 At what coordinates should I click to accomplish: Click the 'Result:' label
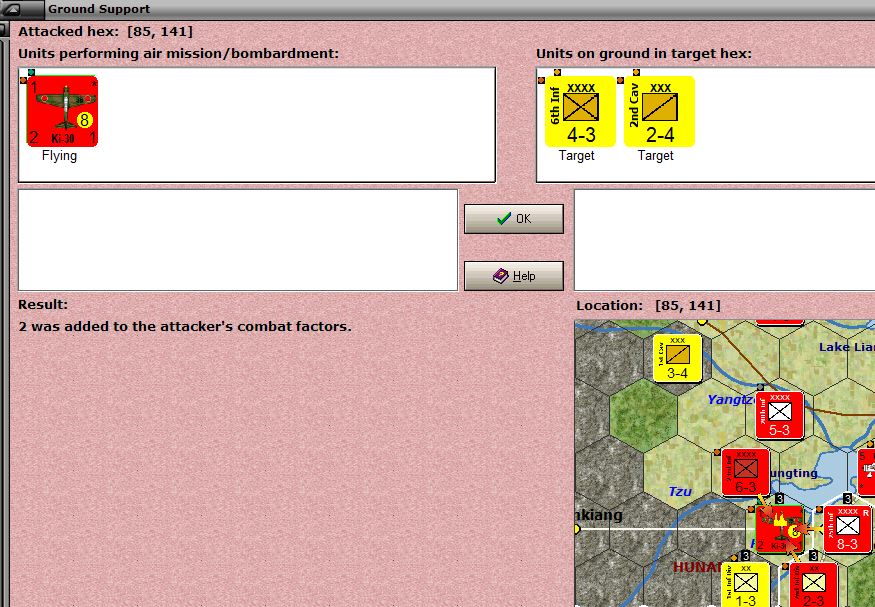tap(43, 305)
